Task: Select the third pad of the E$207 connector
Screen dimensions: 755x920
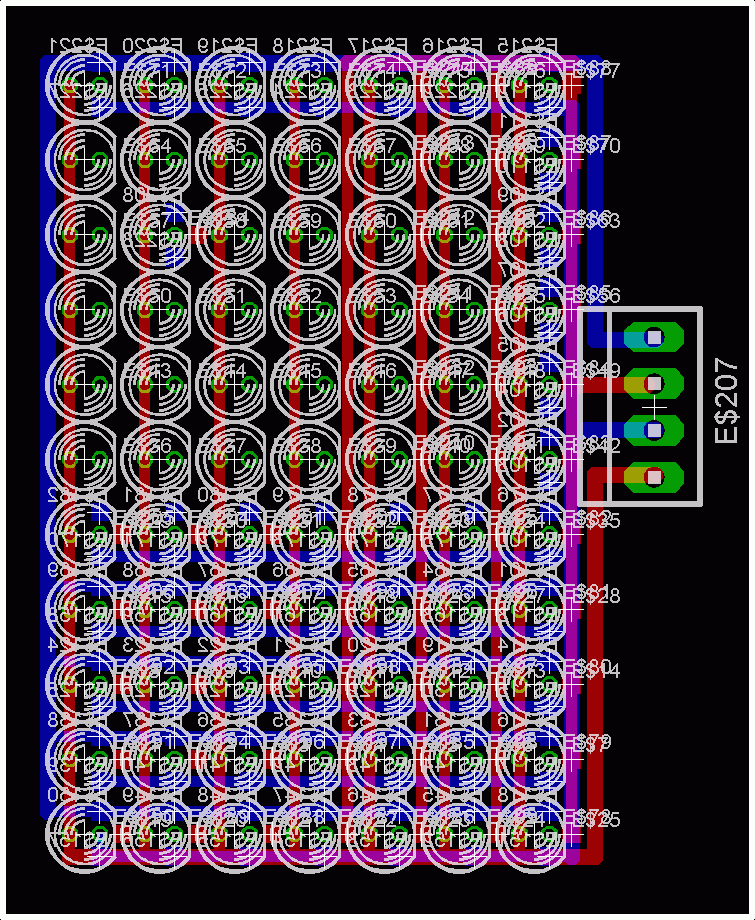Action: 654,430
